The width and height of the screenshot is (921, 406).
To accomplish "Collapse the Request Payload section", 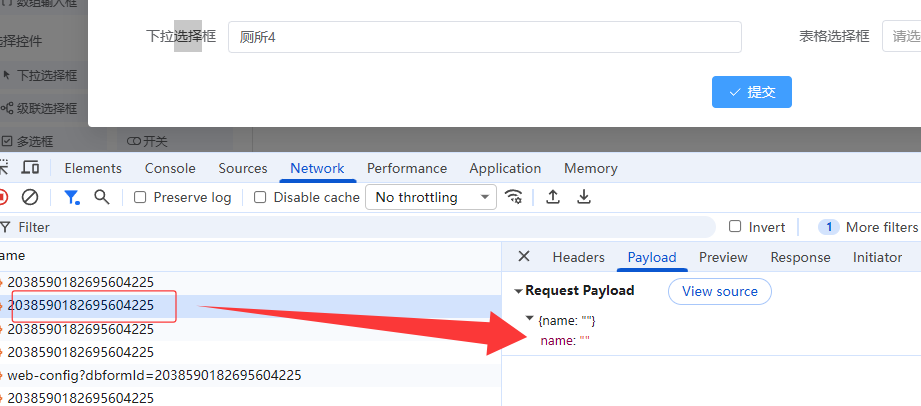I will pyautogui.click(x=518, y=291).
